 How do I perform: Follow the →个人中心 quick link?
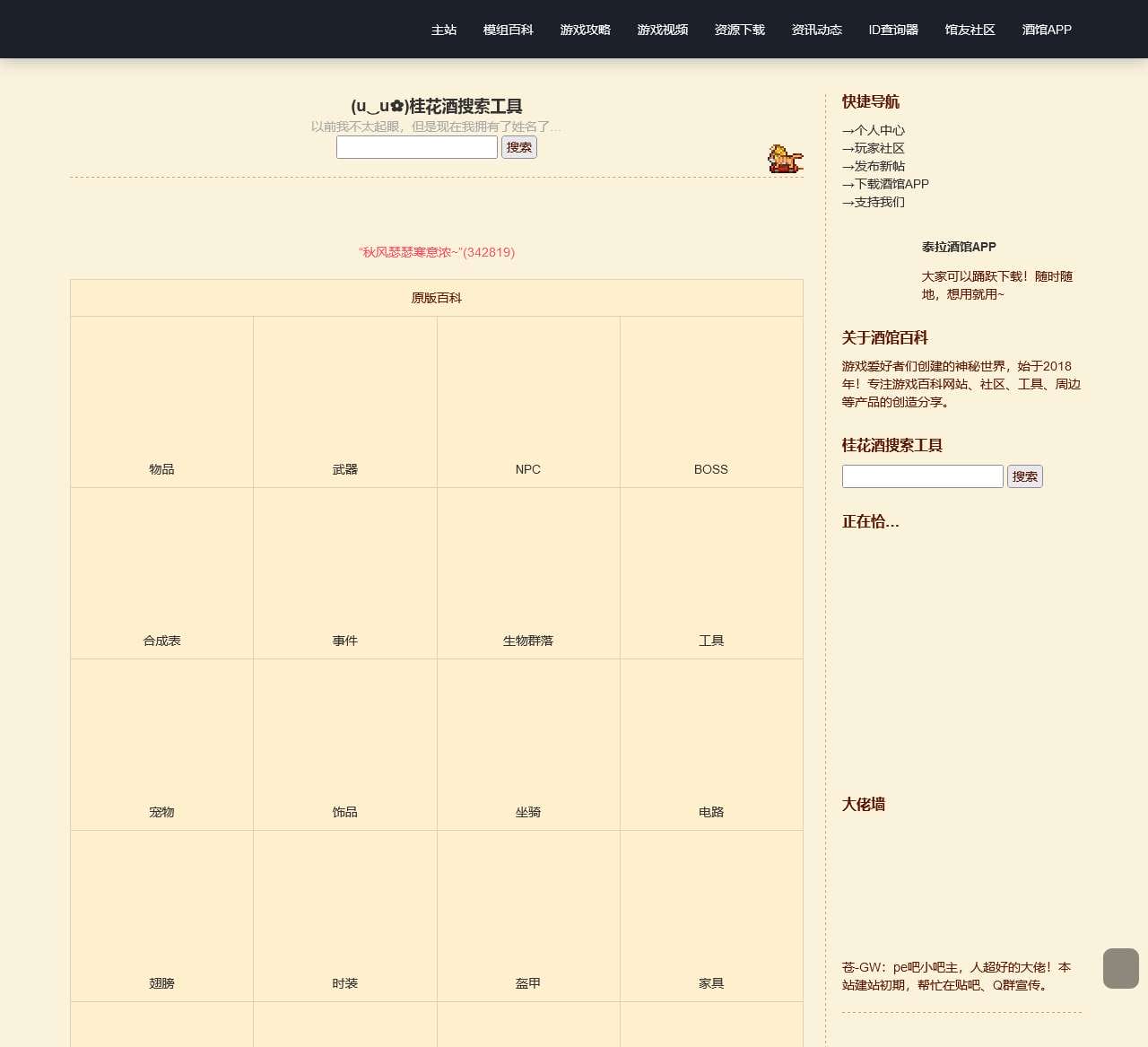[x=873, y=130]
